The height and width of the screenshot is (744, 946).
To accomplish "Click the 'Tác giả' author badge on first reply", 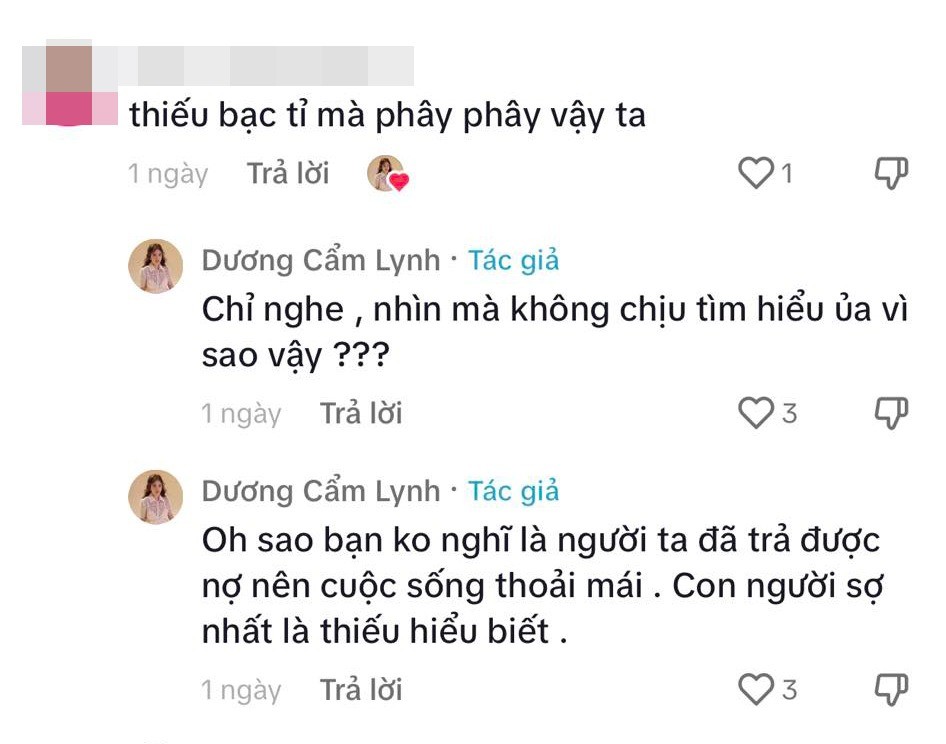I will click(x=514, y=261).
